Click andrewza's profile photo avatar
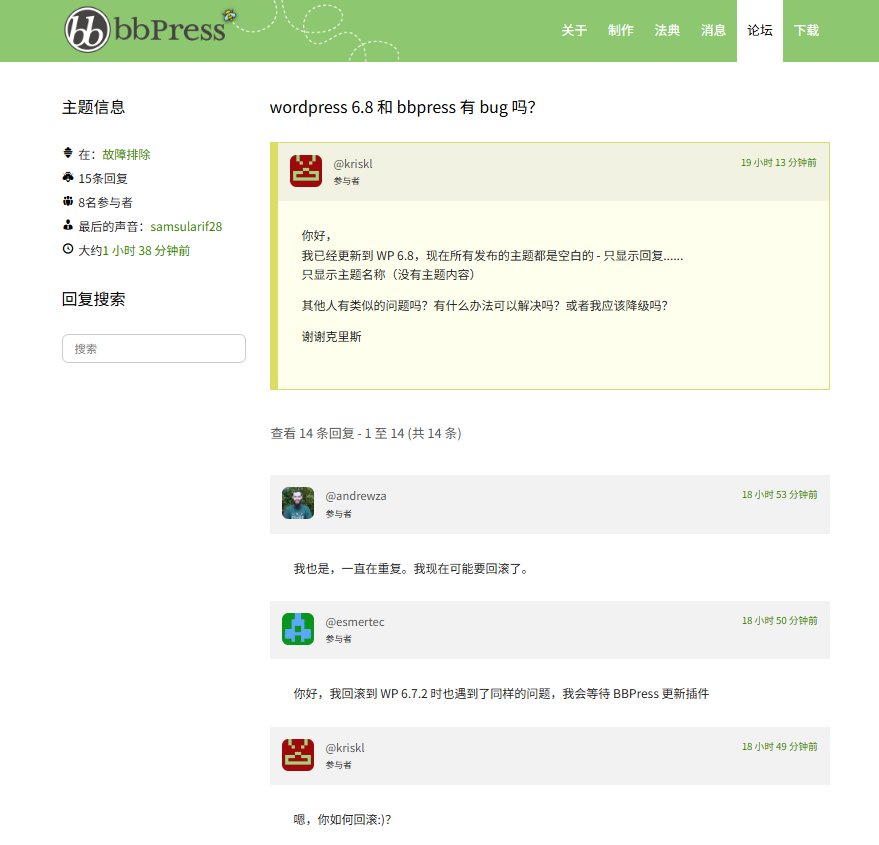Screen dimensions: 879x845 [298, 503]
